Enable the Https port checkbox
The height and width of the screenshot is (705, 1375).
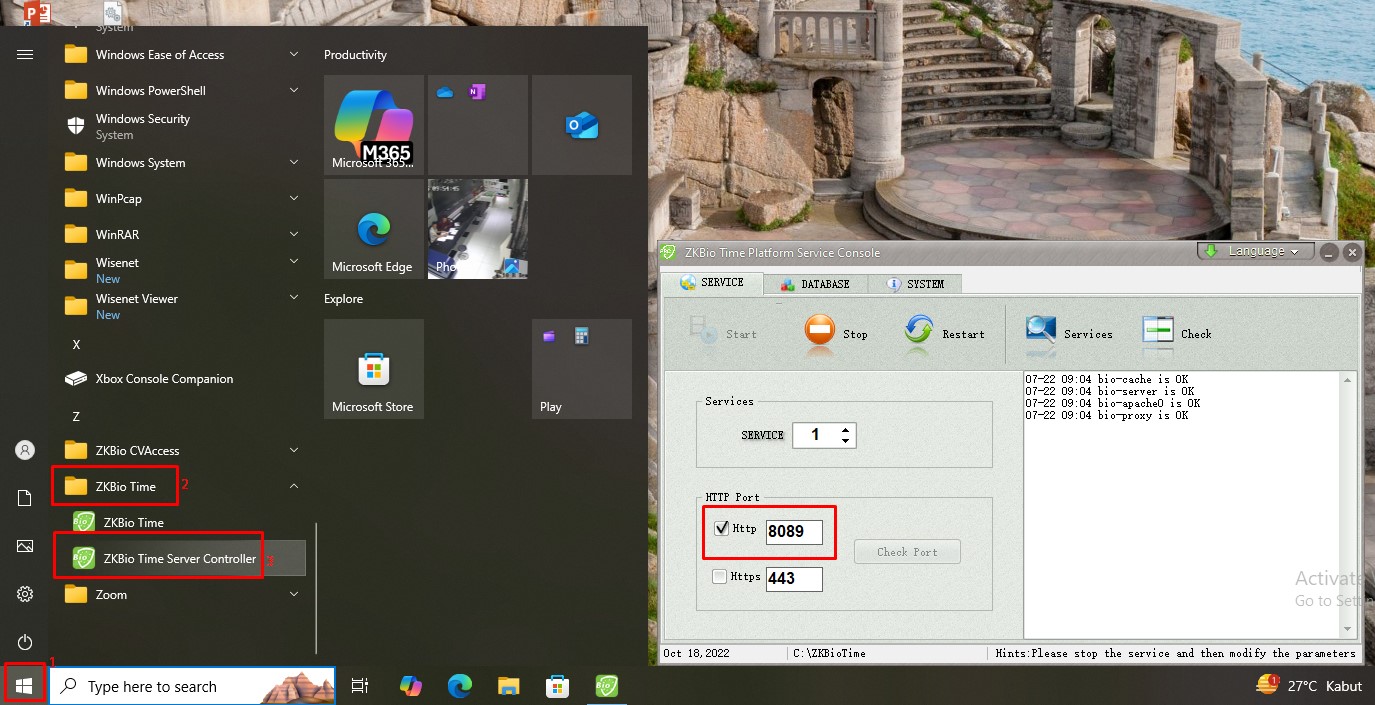point(719,576)
